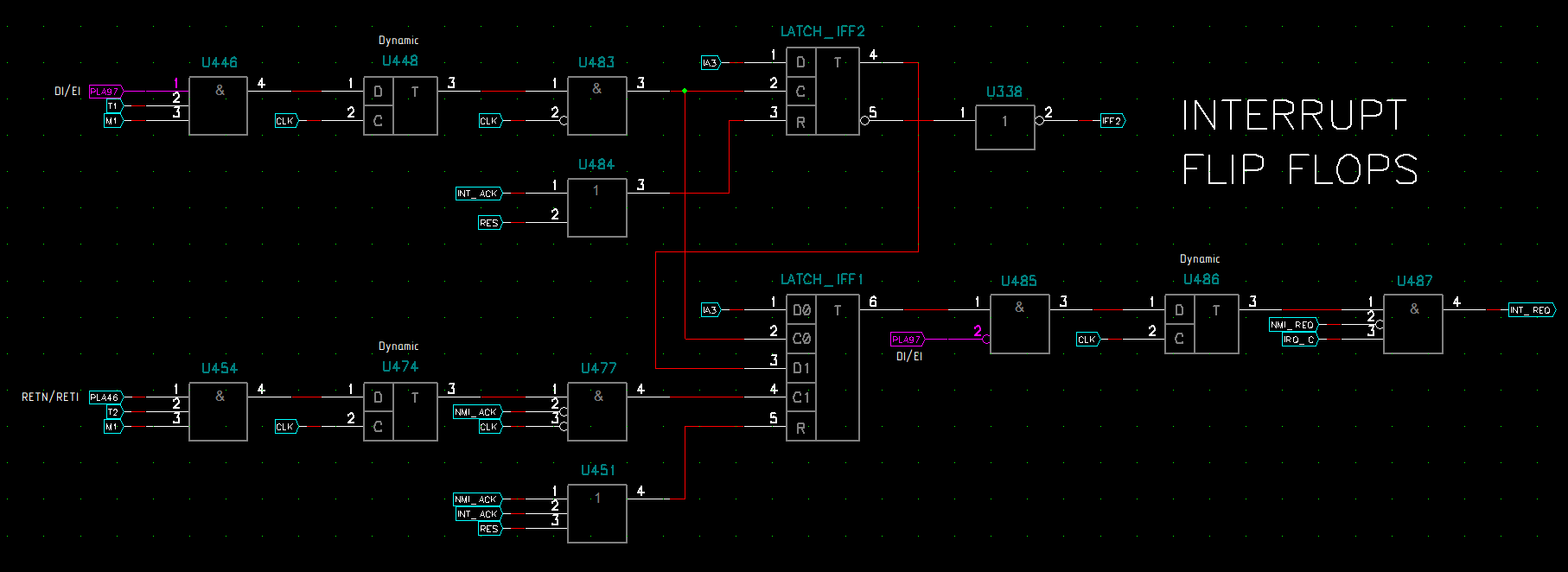The height and width of the screenshot is (572, 1568).
Task: Click the INT_REQ output port
Action: click(x=1531, y=310)
